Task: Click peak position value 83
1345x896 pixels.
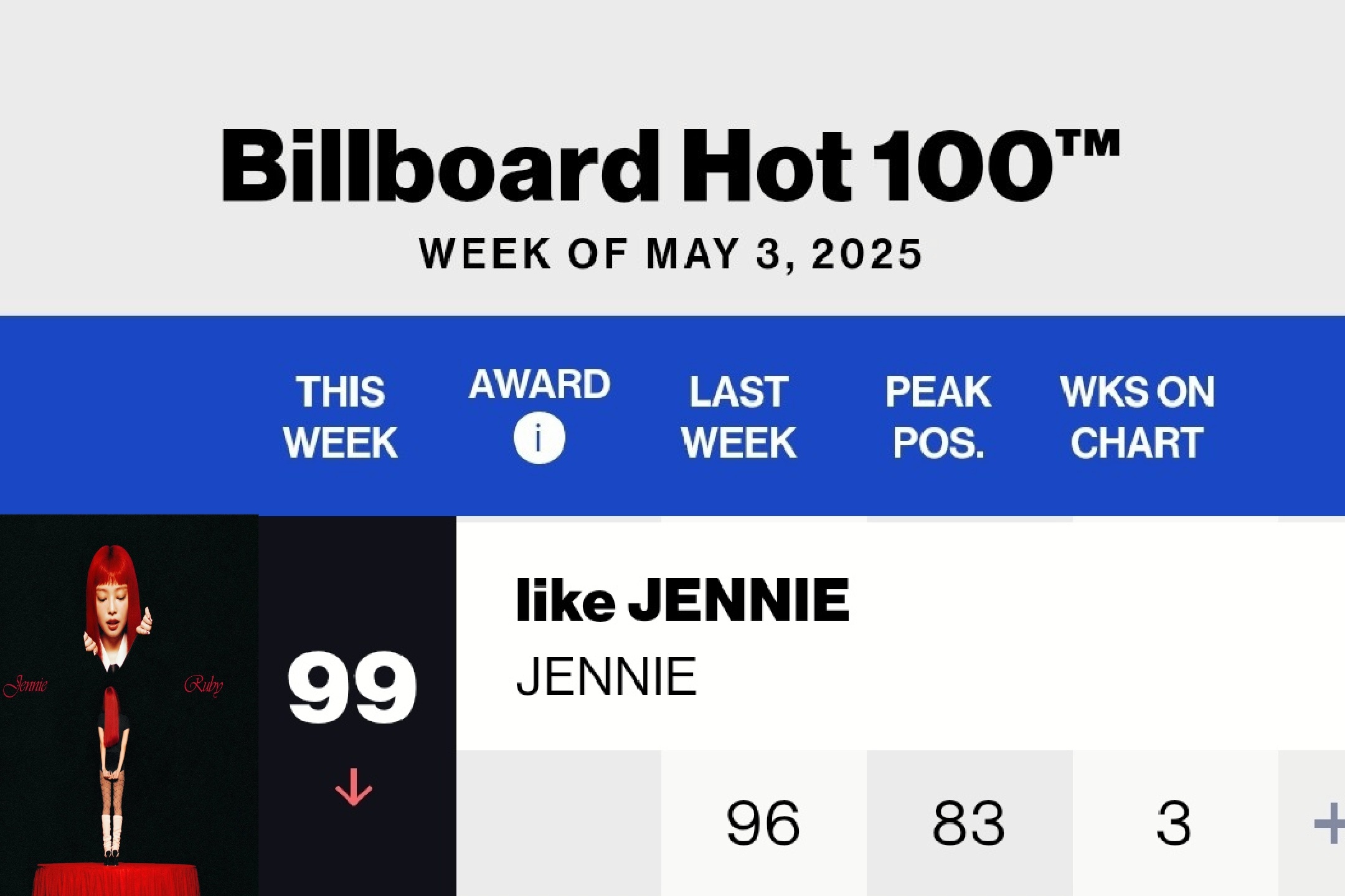Action: pos(969,823)
